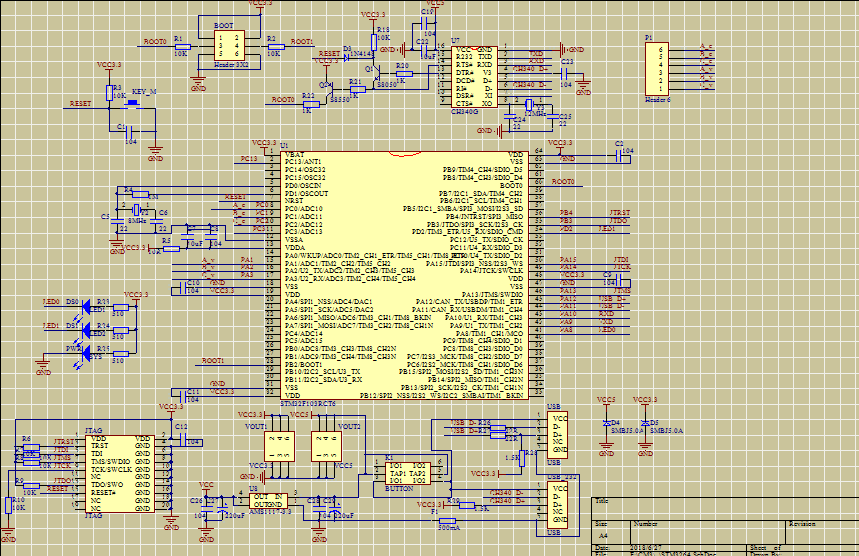Select 1.5K resistor R28 near the USB connector

[x=522, y=458]
